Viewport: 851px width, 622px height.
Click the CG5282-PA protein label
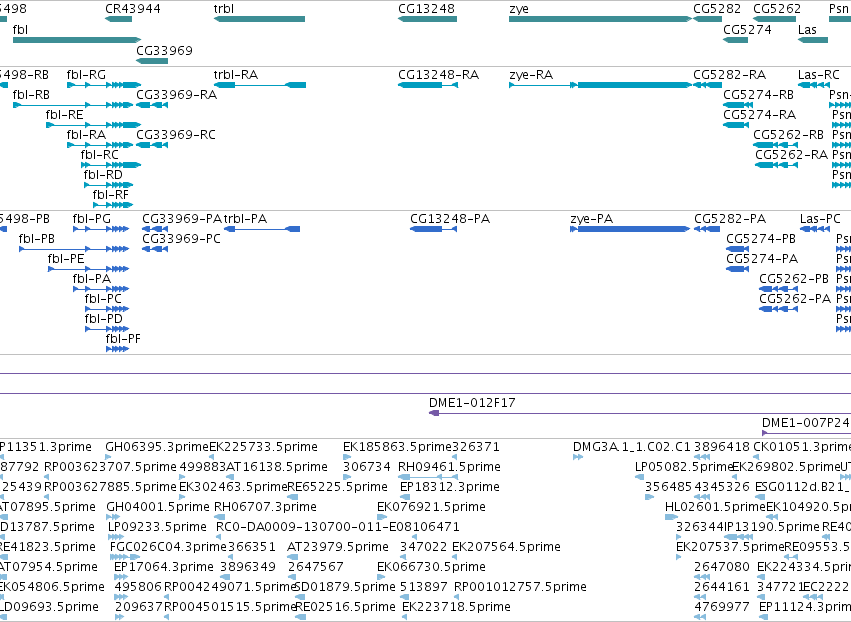(730, 219)
